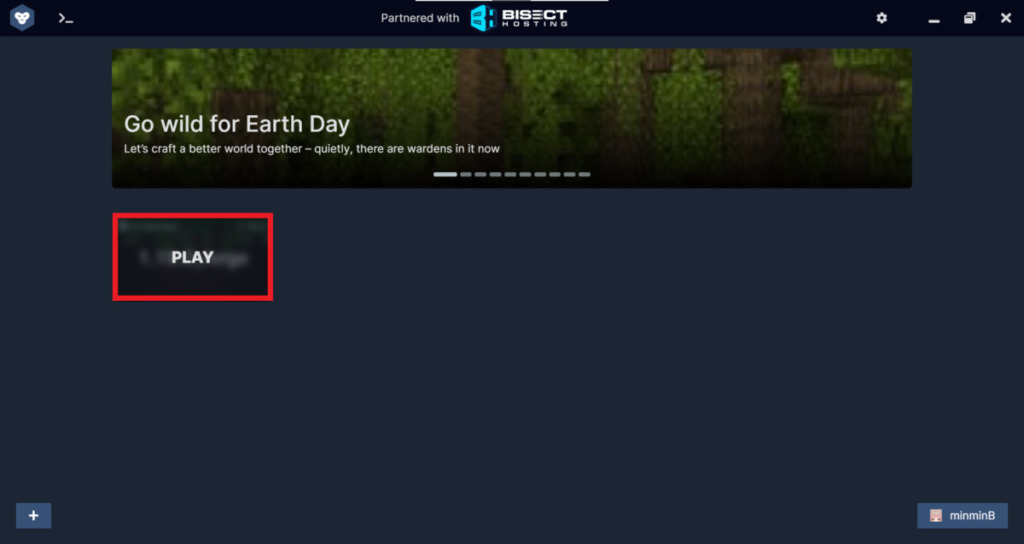This screenshot has height=544, width=1024.
Task: Jump to the last news slide indicator
Action: [x=584, y=174]
